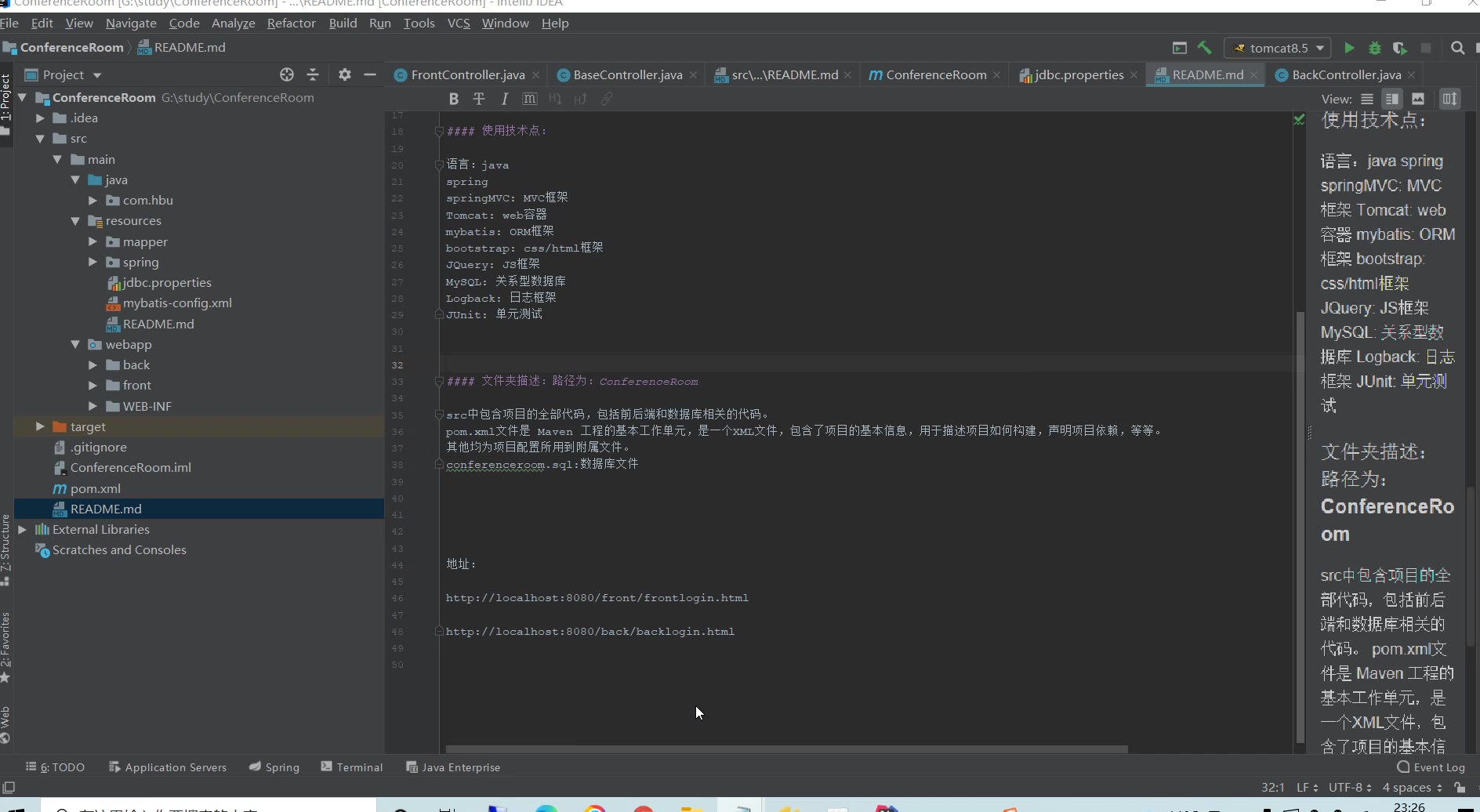Open Project panel settings gear

[x=344, y=74]
